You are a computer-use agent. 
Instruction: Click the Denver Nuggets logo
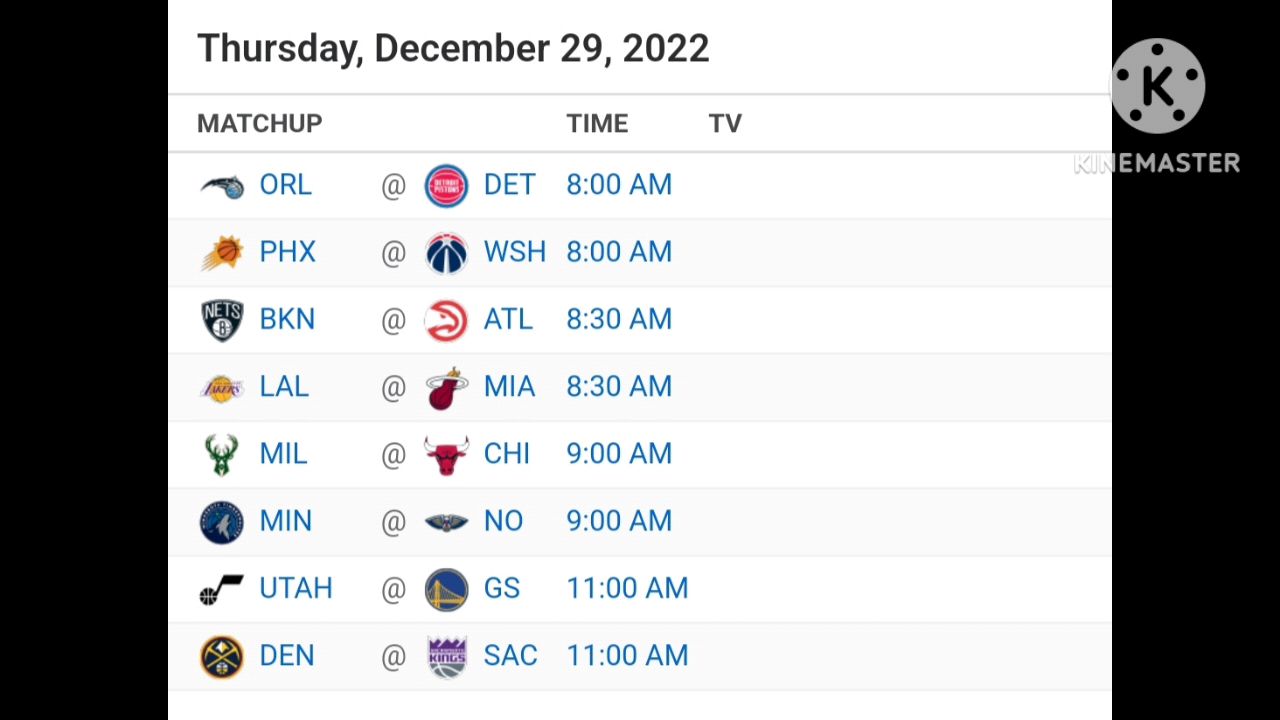[222, 657]
